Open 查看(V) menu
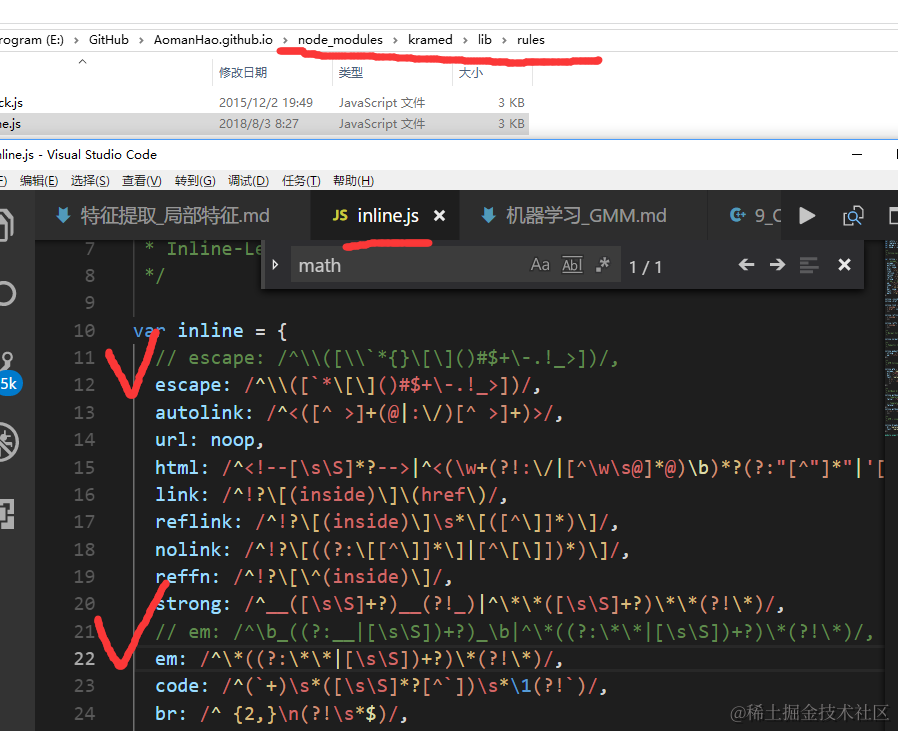This screenshot has width=898, height=731. pyautogui.click(x=141, y=181)
